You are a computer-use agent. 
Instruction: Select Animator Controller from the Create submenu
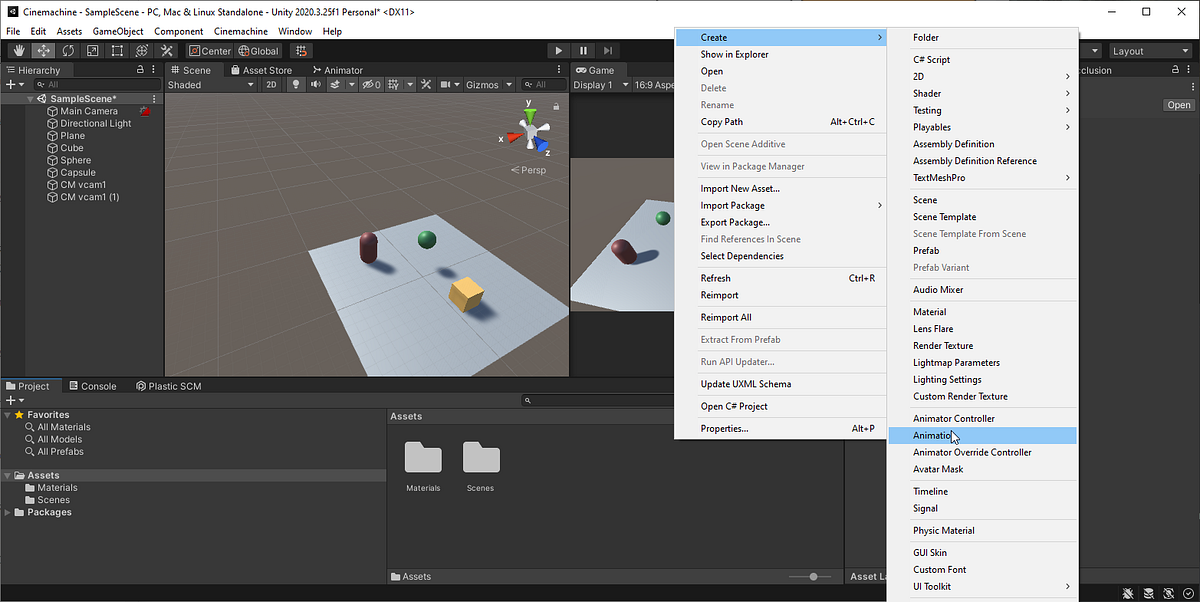coord(954,418)
